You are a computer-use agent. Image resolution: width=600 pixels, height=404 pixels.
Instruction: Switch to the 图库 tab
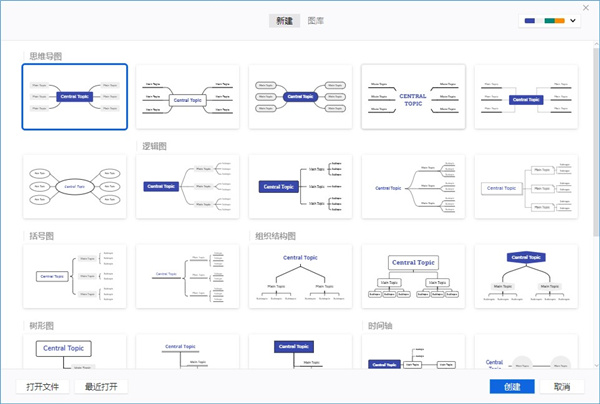[x=316, y=21]
